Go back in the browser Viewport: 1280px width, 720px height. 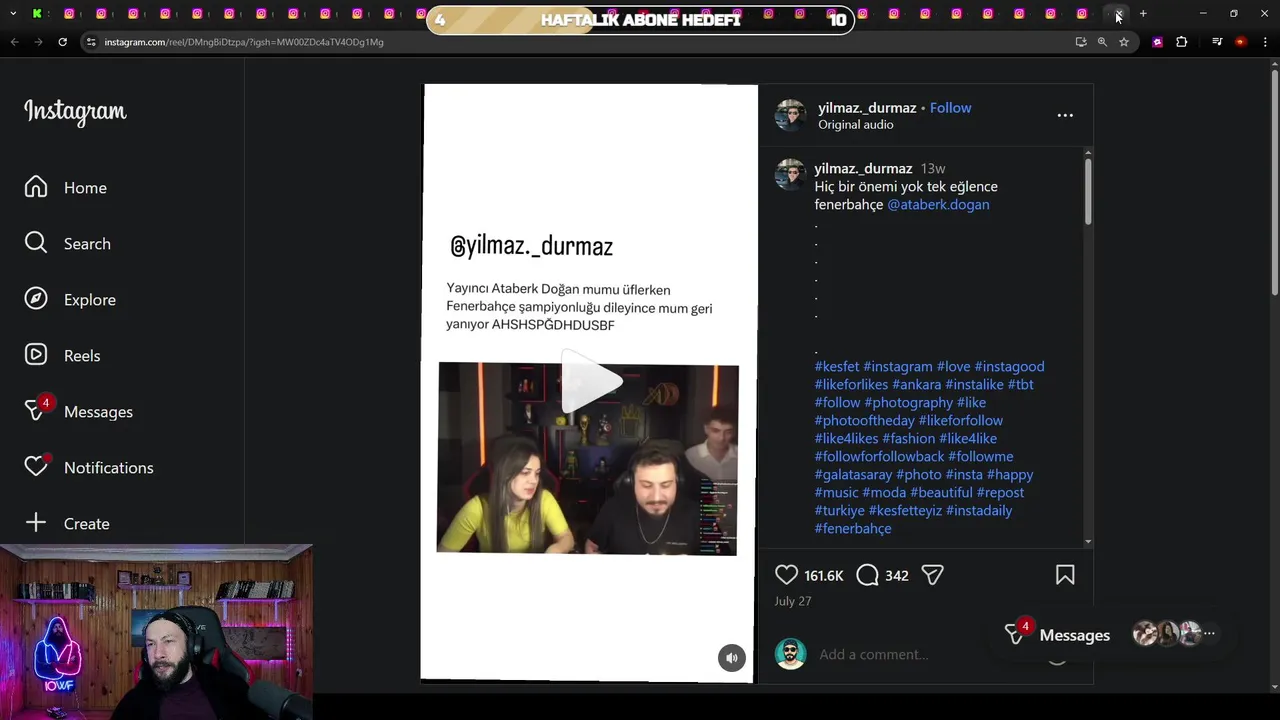coord(14,42)
